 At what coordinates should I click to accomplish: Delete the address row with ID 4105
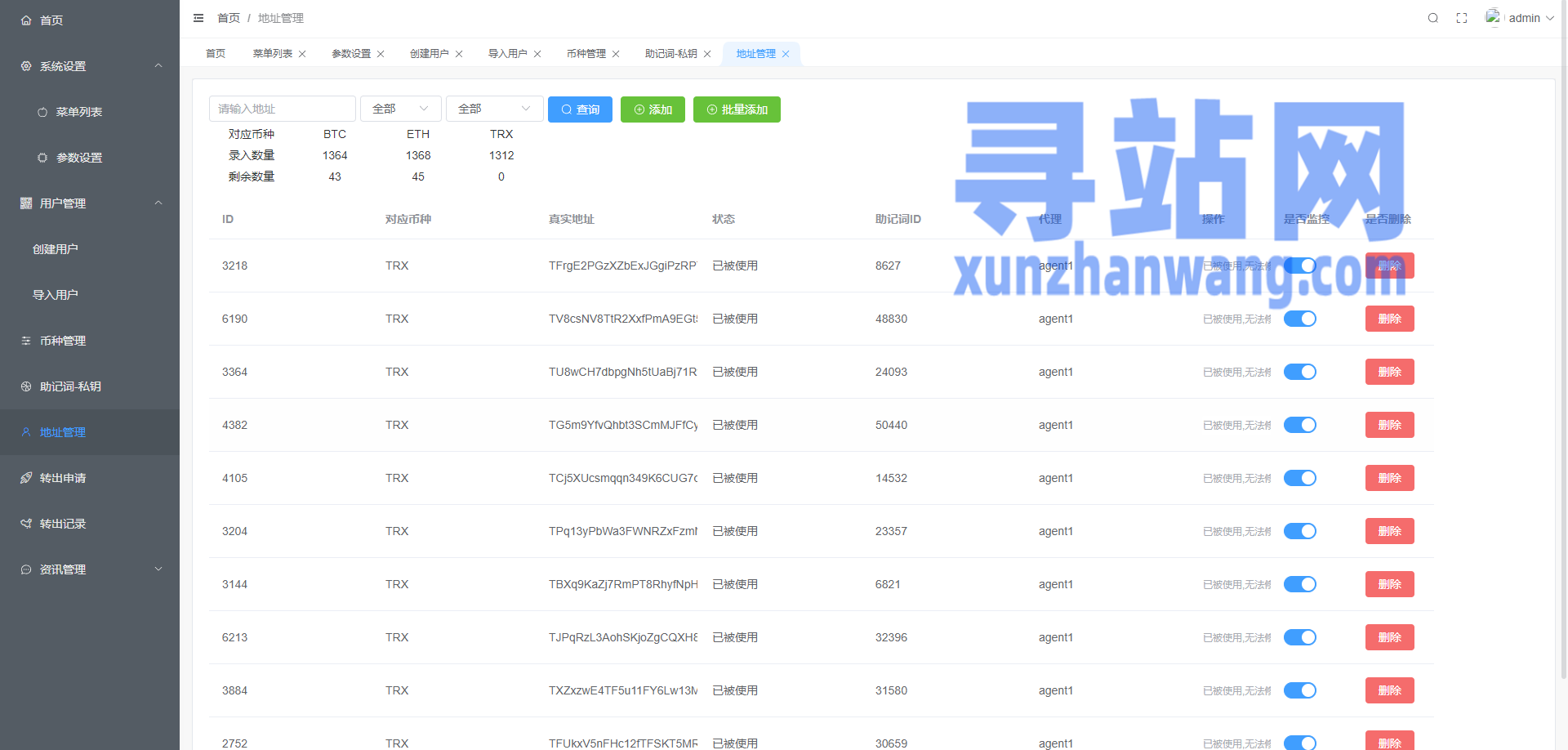(x=1389, y=478)
